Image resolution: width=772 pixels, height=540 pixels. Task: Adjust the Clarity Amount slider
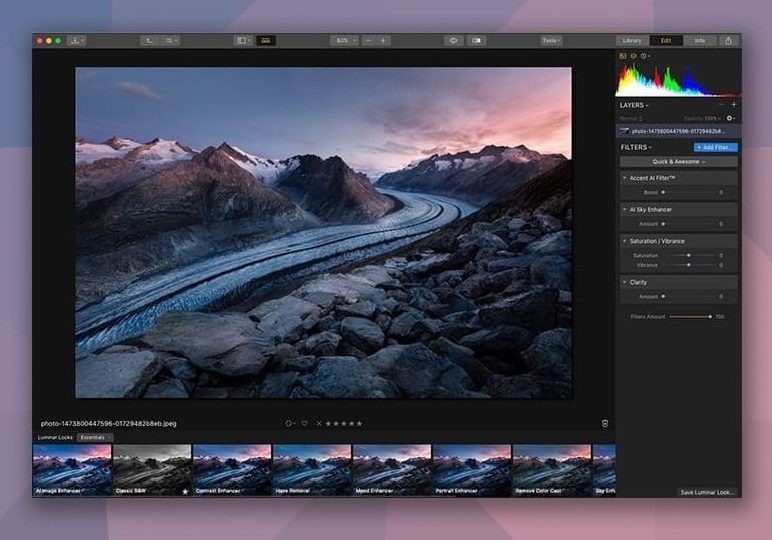(689, 296)
